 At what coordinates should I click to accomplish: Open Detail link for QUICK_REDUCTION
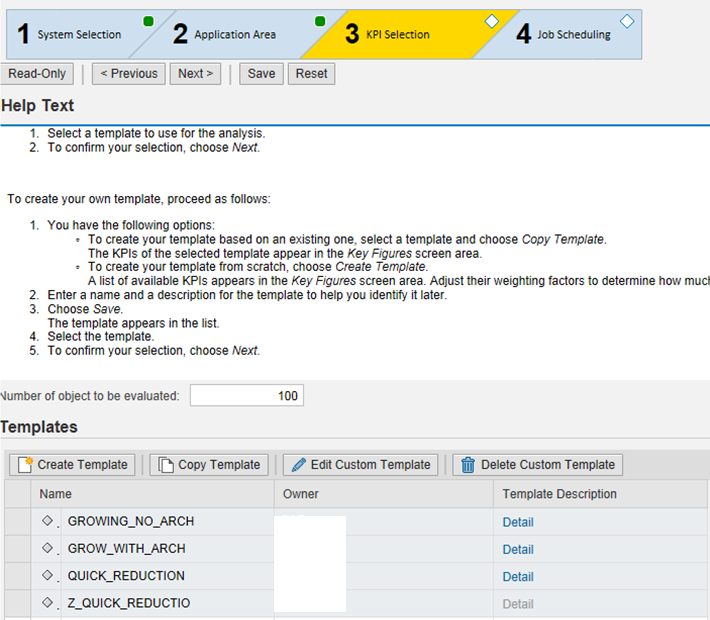(x=518, y=577)
